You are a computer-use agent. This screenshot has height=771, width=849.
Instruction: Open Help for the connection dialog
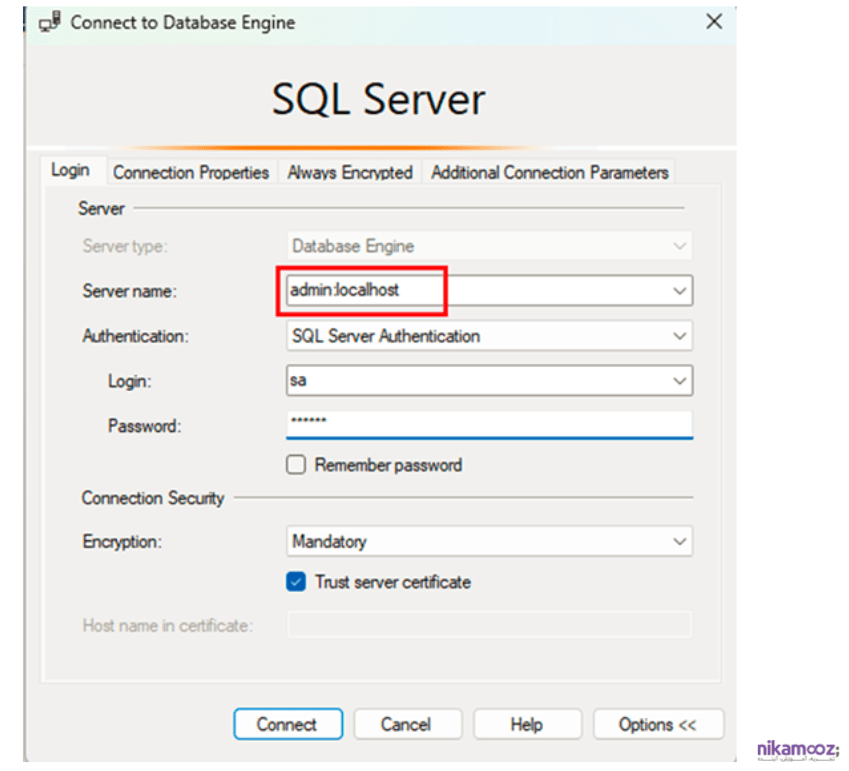point(527,725)
